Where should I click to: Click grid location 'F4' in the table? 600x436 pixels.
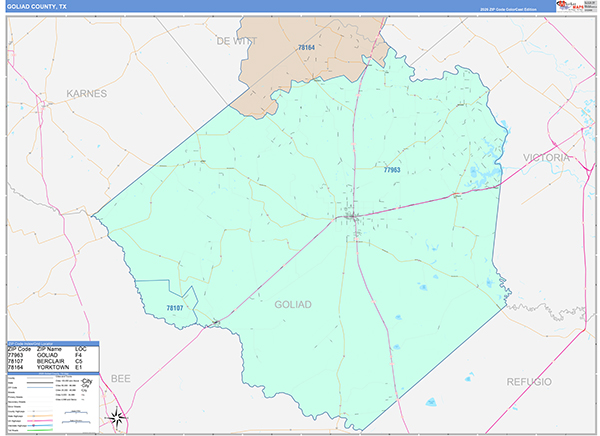tap(78, 355)
